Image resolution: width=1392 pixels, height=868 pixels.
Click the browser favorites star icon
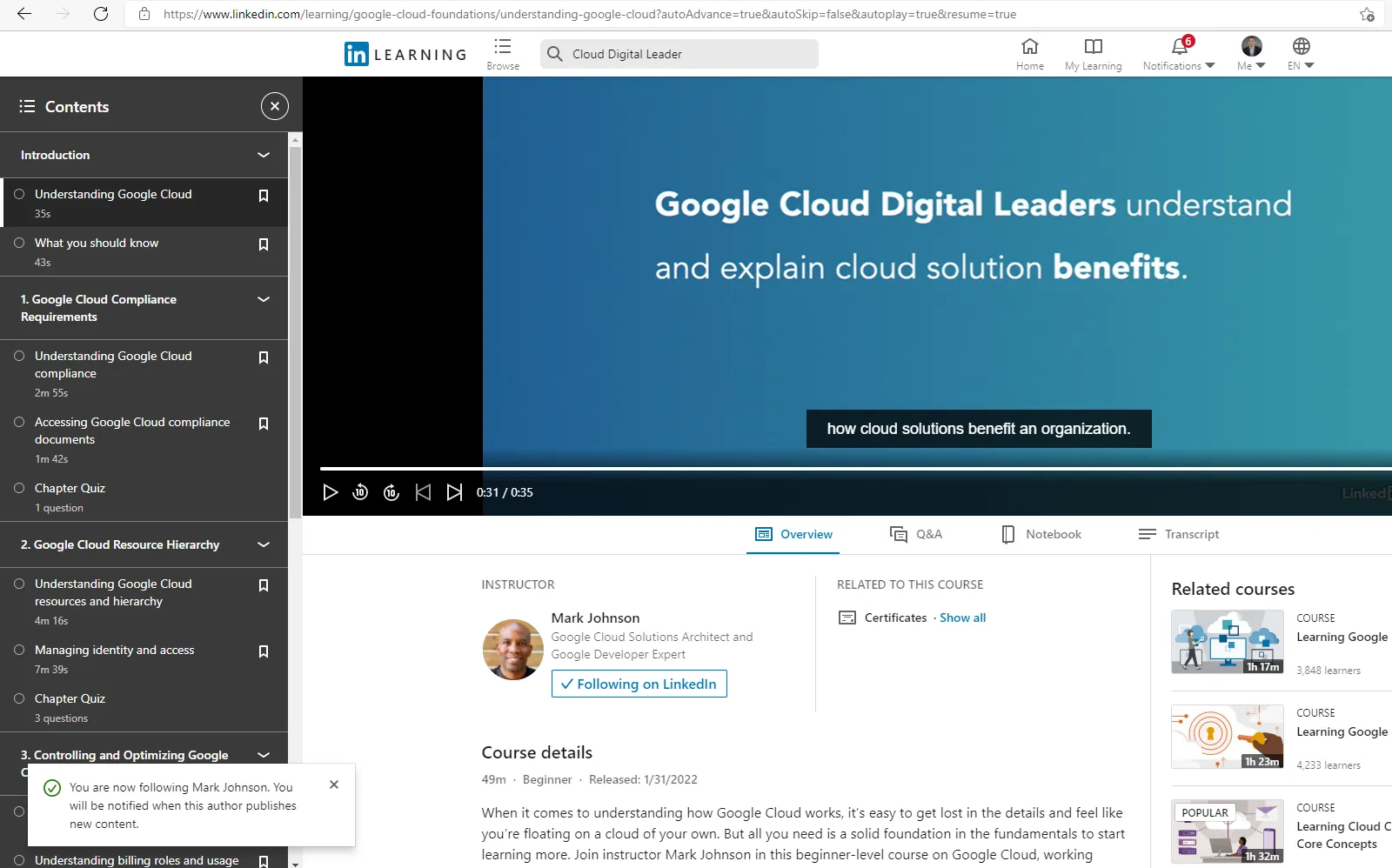(x=1367, y=14)
